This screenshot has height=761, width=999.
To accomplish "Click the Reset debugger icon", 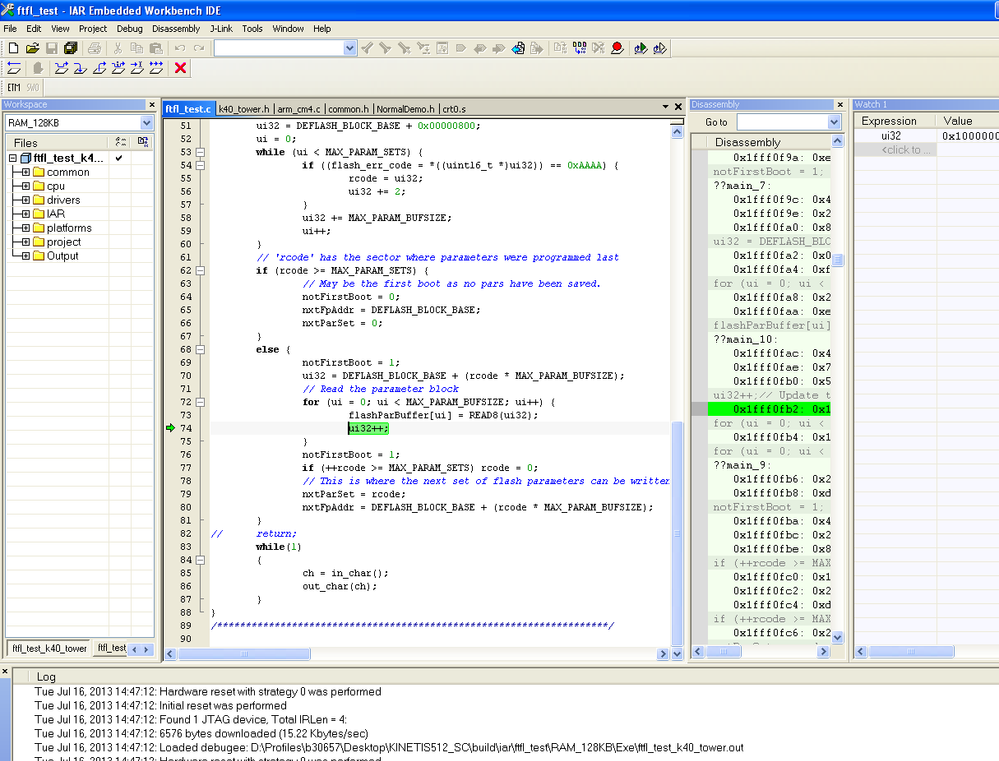I will tap(14, 68).
